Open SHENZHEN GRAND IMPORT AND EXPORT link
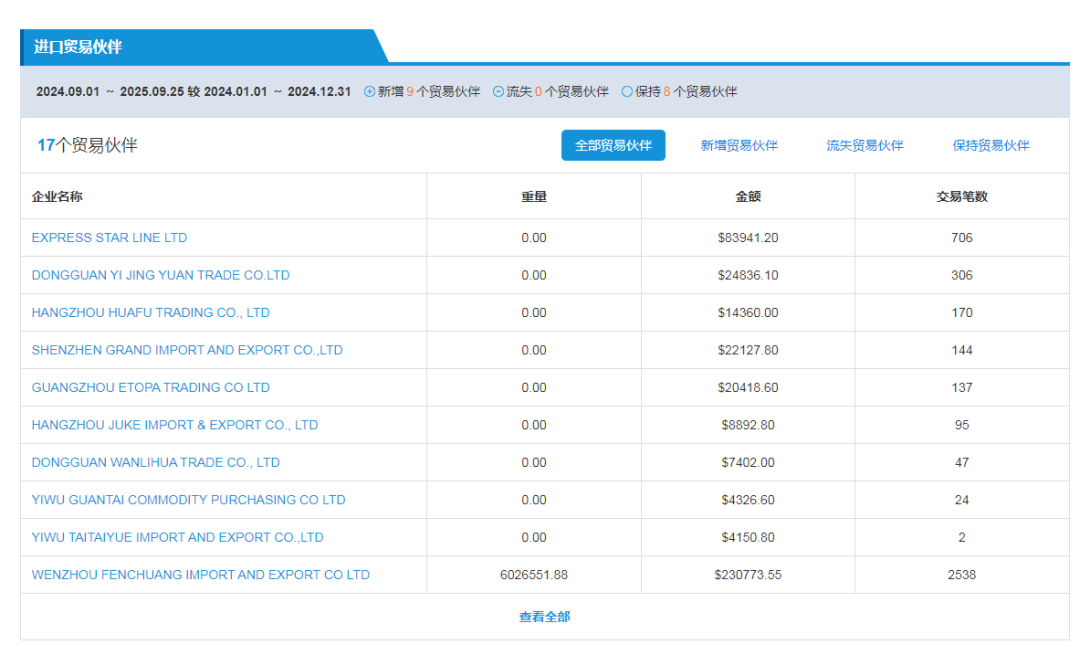 (x=187, y=350)
